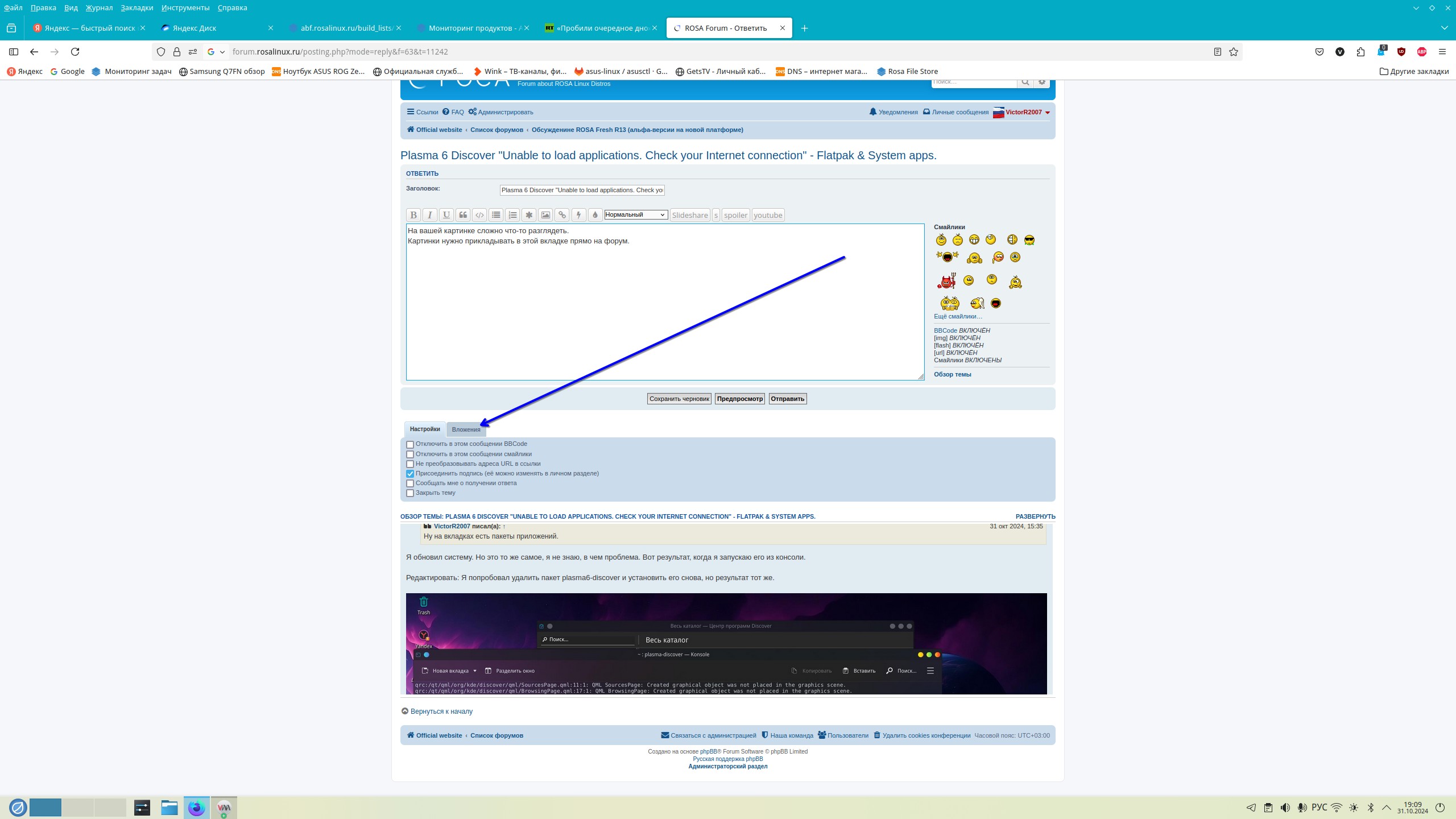
Task: Insert code tags with the code icon
Action: 479,215
